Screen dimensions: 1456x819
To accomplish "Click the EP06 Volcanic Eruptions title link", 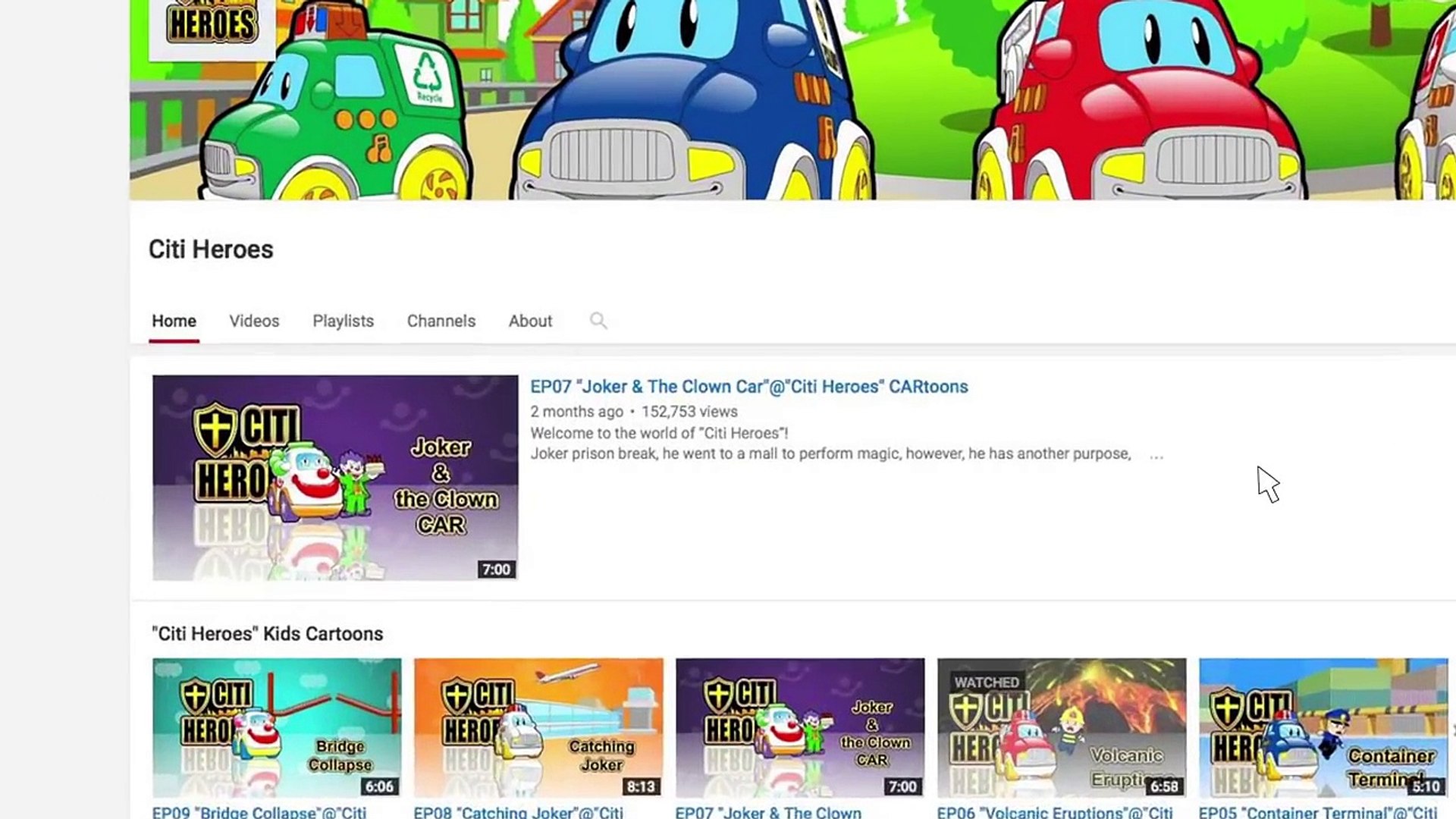I will 1054,811.
